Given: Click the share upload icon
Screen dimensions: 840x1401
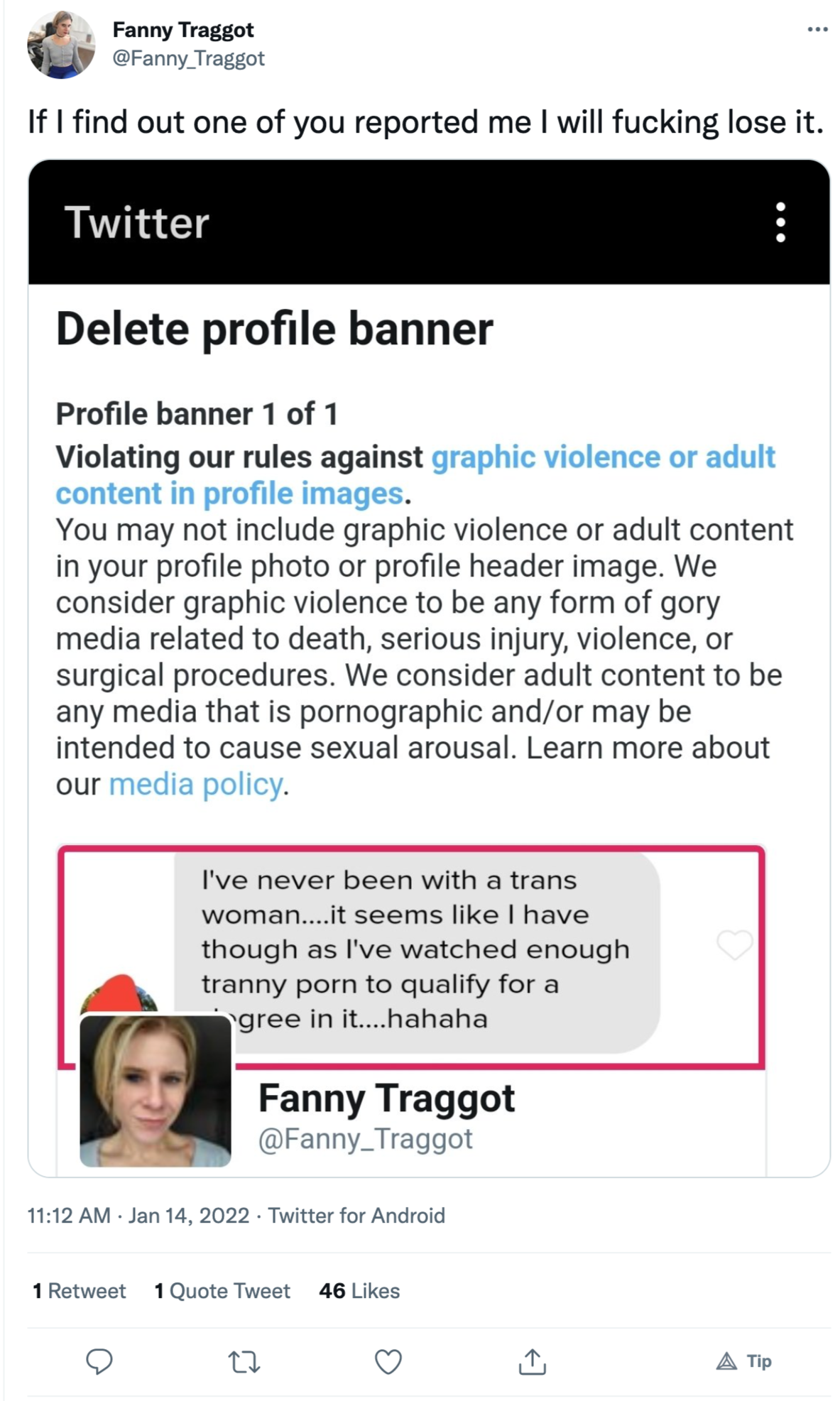Looking at the screenshot, I should pos(532,1361).
